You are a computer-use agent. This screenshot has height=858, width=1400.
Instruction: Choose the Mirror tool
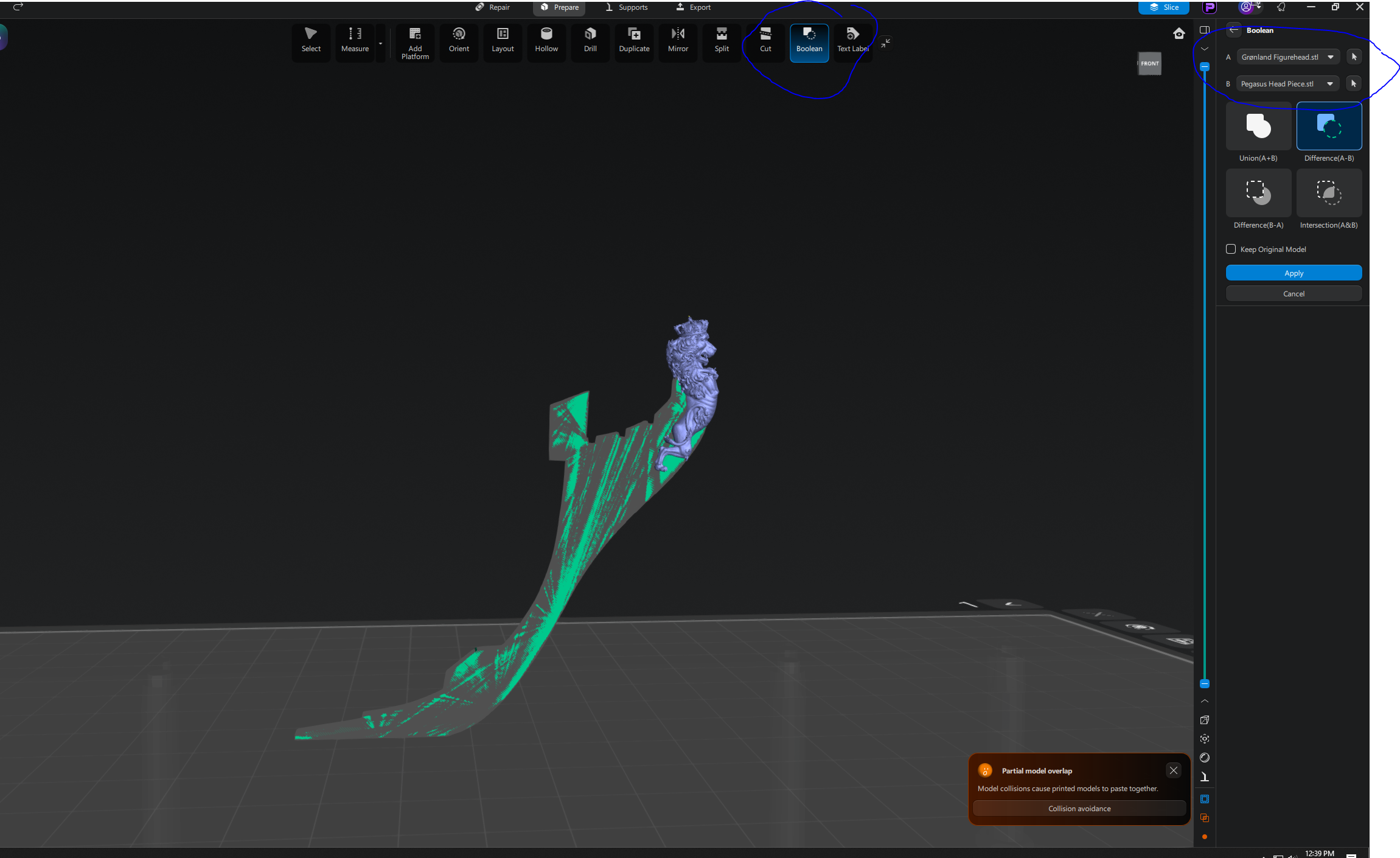pos(677,40)
